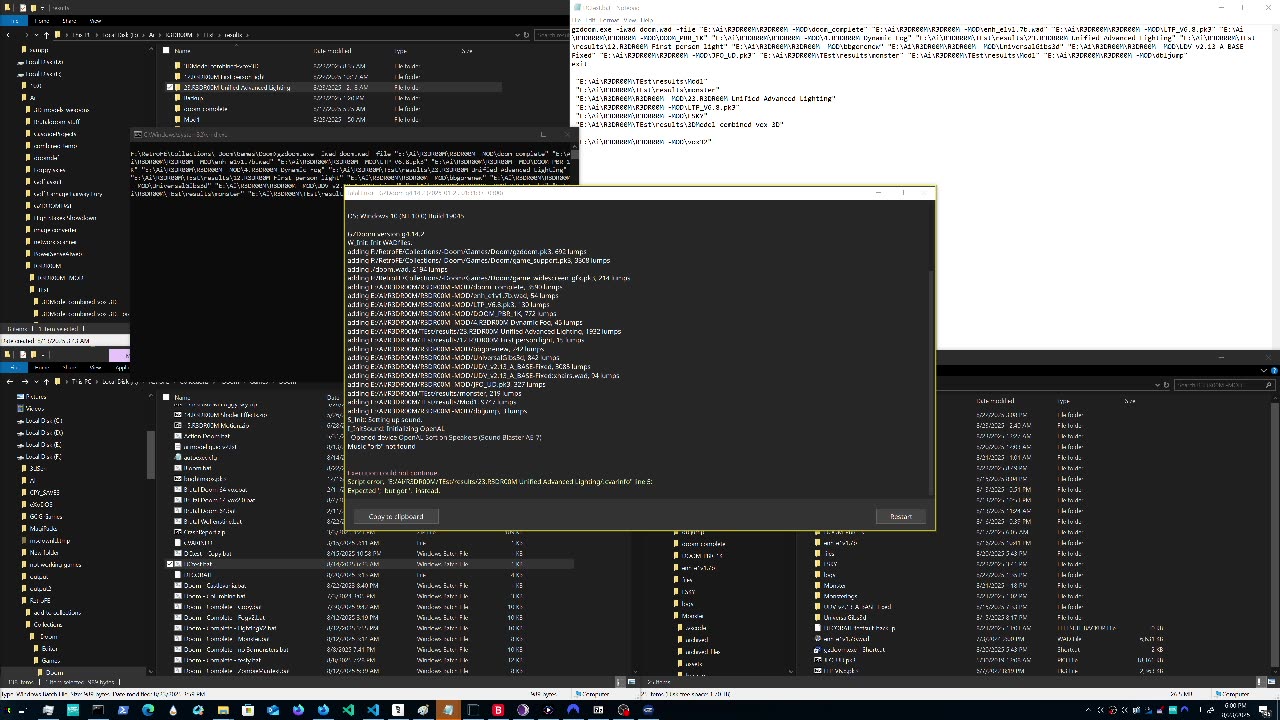The image size is (1280, 720).
Task: Click Properties icon in top Explorer title bar
Action: coord(22,7)
